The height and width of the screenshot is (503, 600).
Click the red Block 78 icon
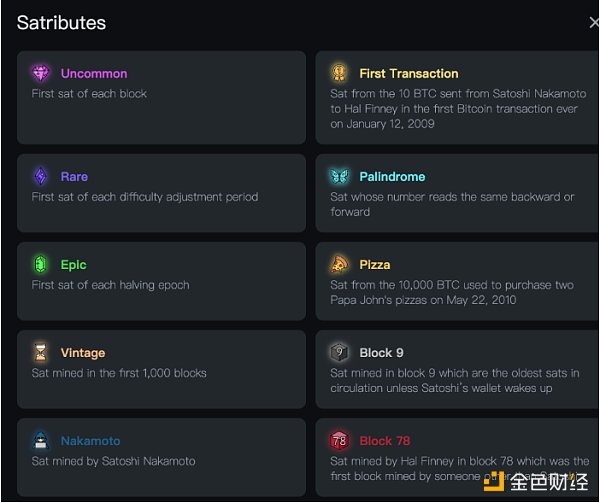339,441
